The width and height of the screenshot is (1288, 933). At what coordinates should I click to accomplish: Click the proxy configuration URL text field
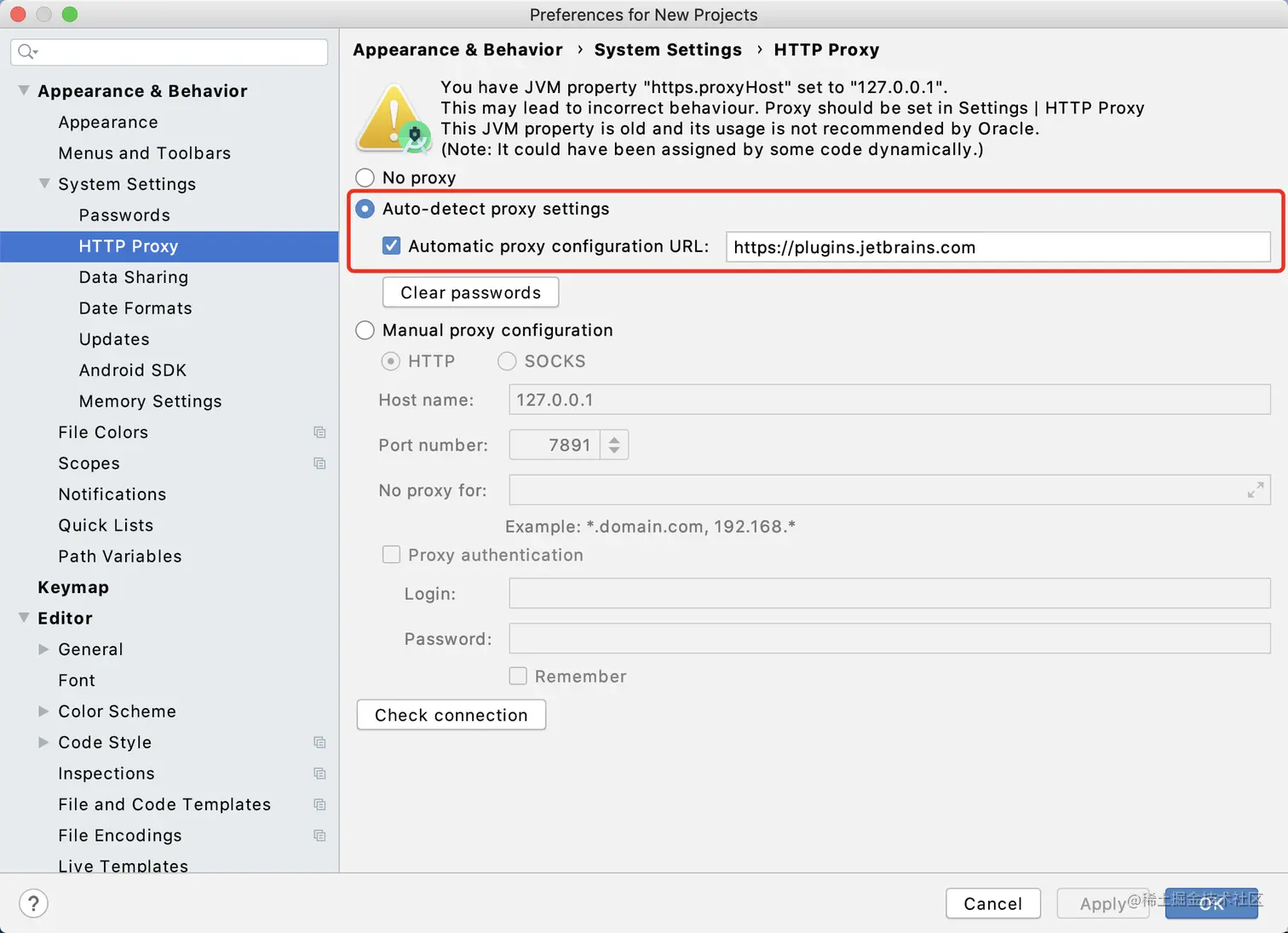pyautogui.click(x=997, y=247)
